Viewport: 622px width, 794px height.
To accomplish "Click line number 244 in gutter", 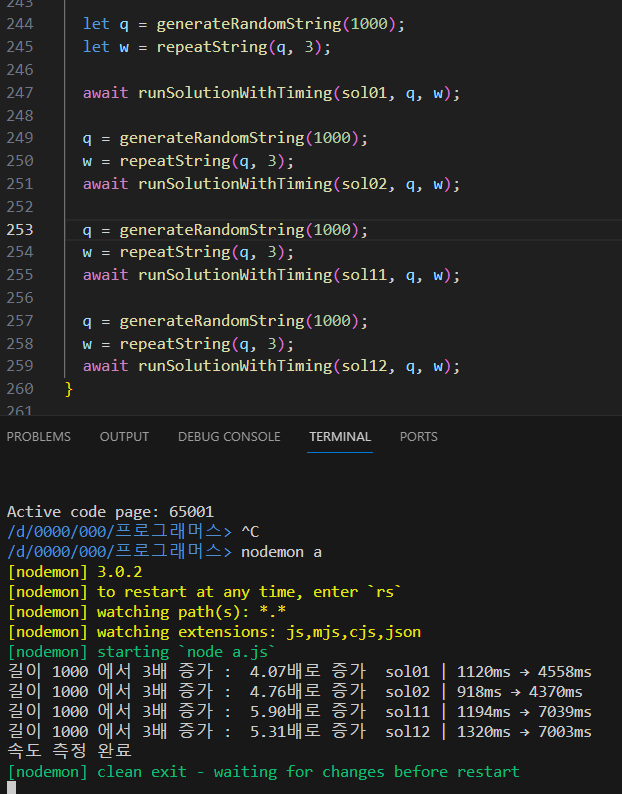I will click(20, 24).
